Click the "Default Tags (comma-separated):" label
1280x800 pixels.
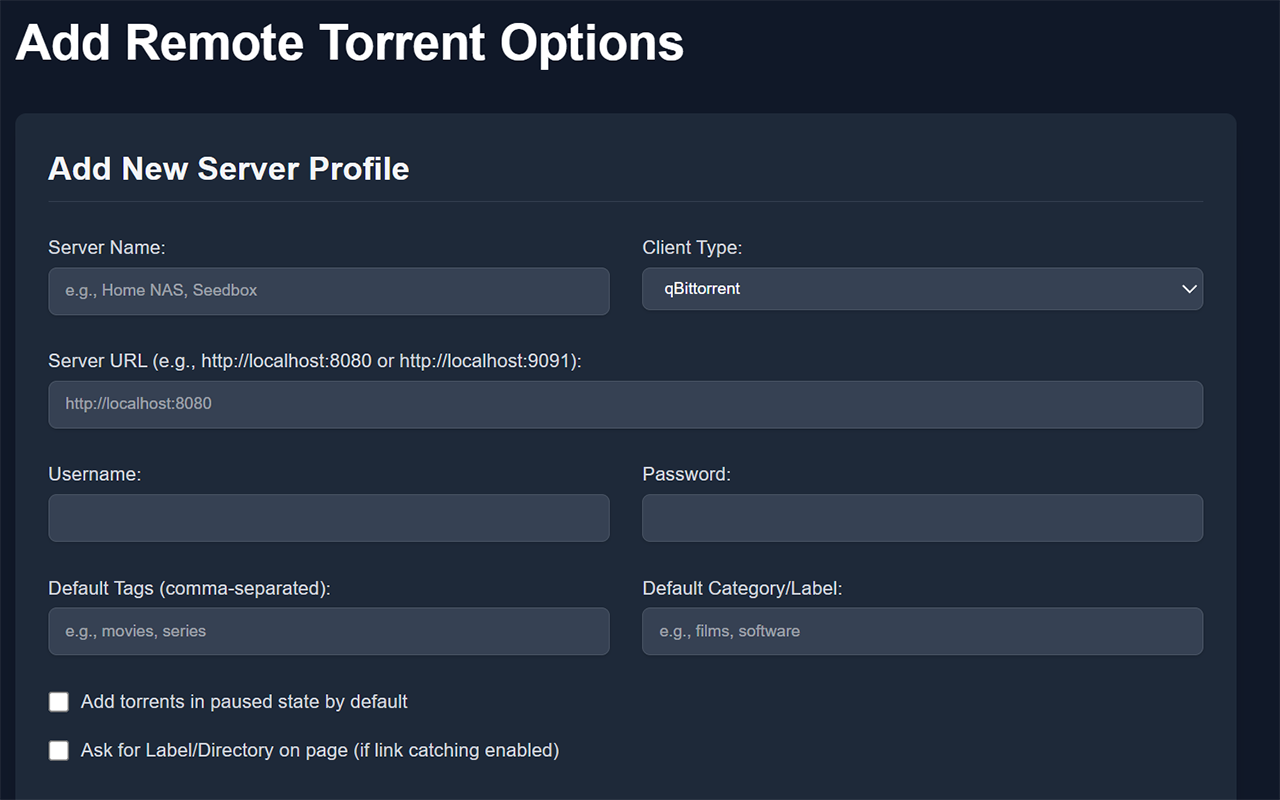tap(189, 588)
